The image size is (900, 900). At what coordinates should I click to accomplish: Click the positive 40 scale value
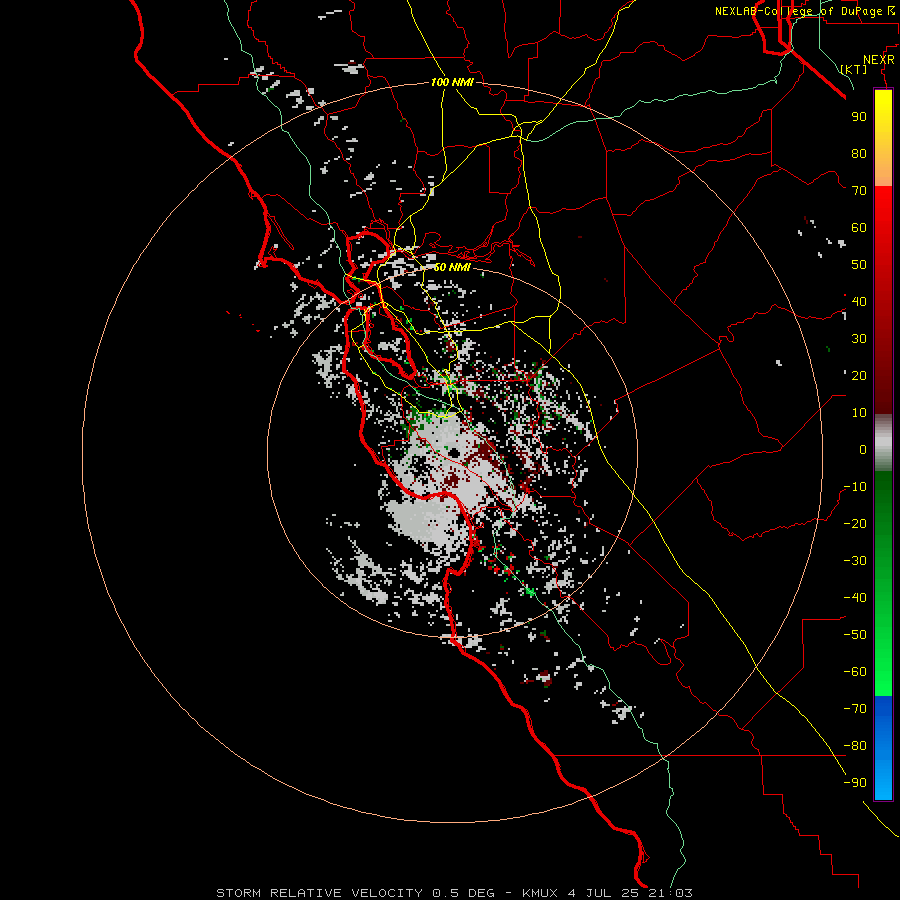coord(859,302)
